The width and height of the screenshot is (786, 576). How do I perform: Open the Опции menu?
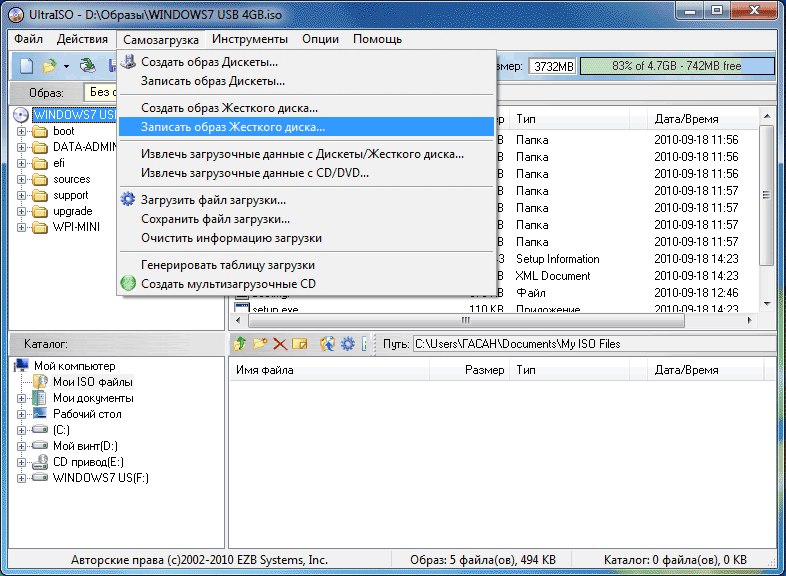click(320, 39)
